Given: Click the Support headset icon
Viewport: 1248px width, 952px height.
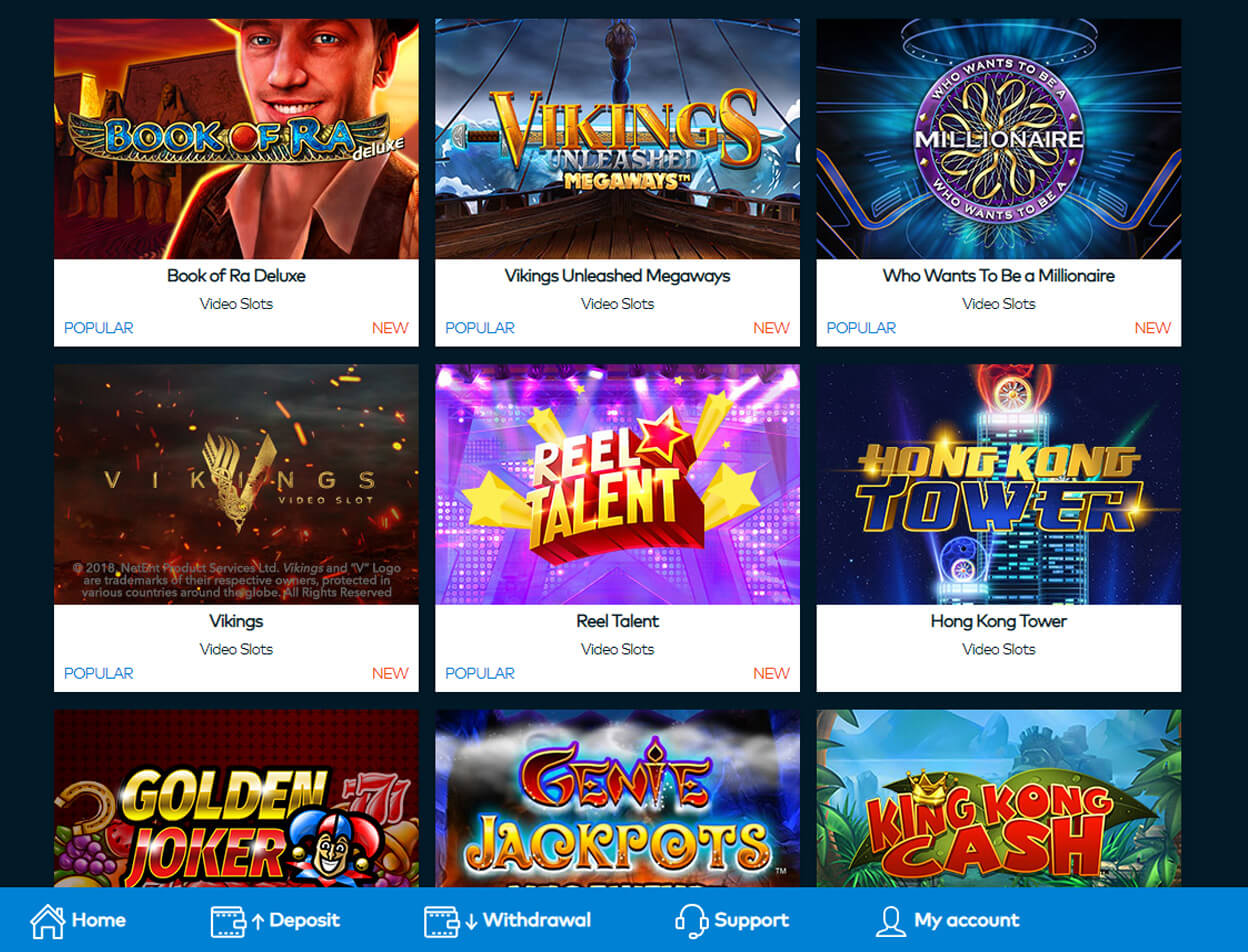Looking at the screenshot, I should click(x=692, y=920).
